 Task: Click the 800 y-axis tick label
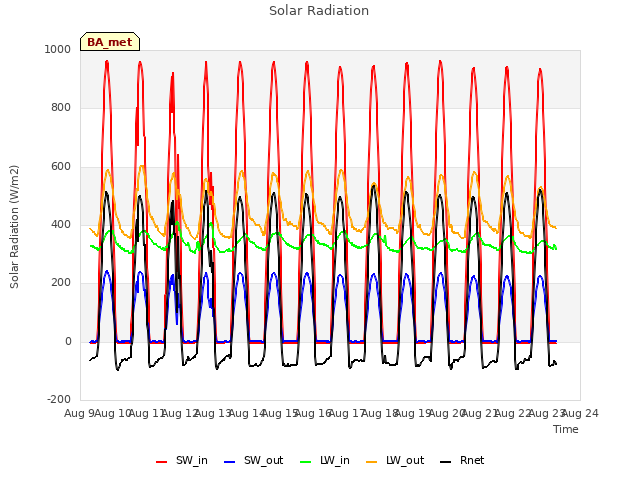61,108
